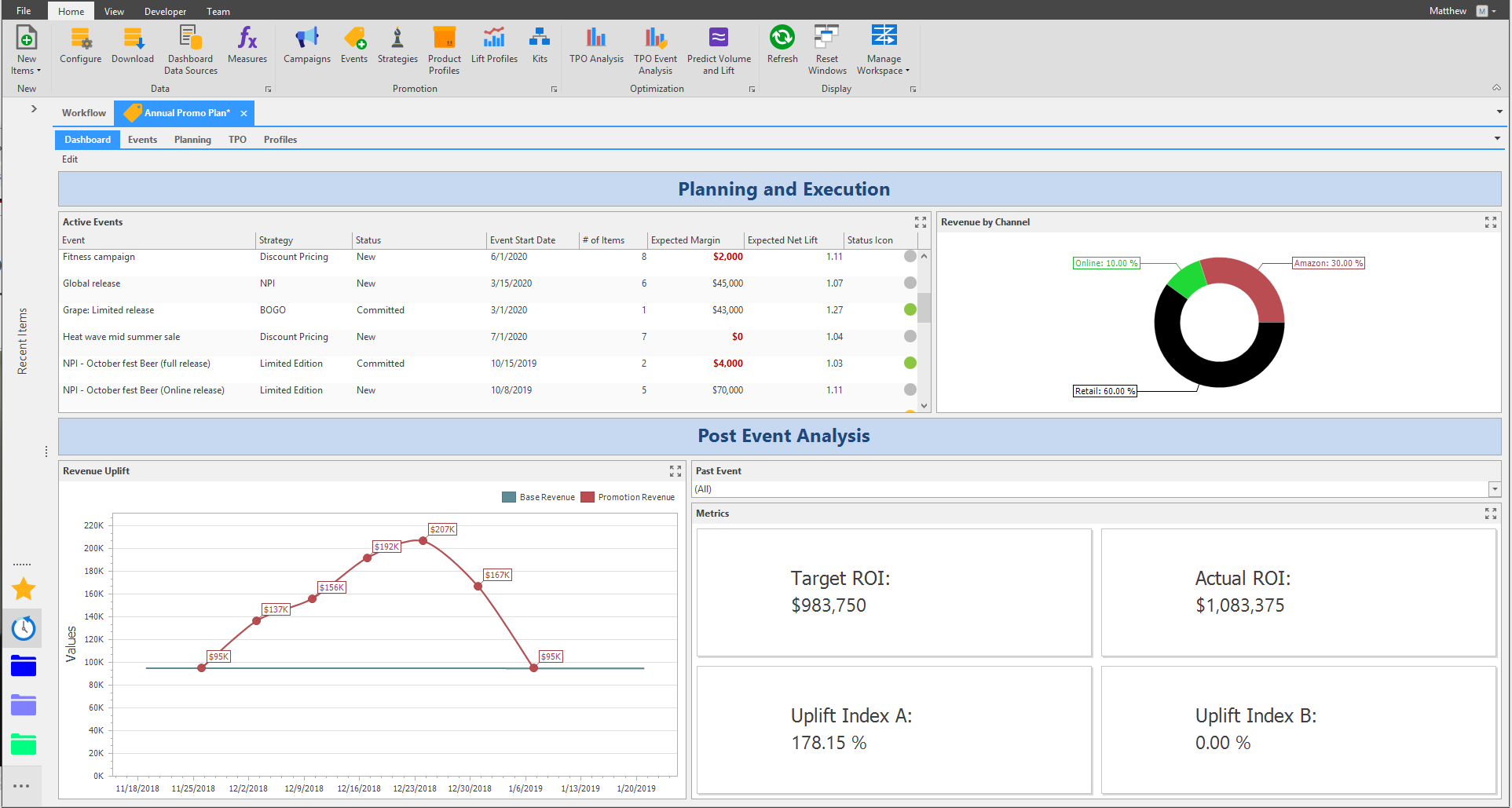Click the Edit dashboard link
The image size is (1512, 808).
click(x=70, y=159)
